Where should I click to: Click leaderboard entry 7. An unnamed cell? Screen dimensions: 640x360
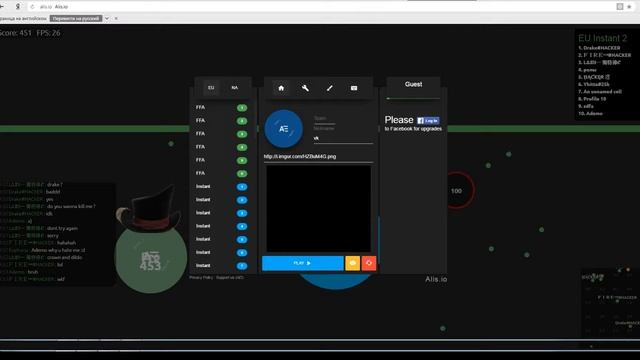coord(600,91)
